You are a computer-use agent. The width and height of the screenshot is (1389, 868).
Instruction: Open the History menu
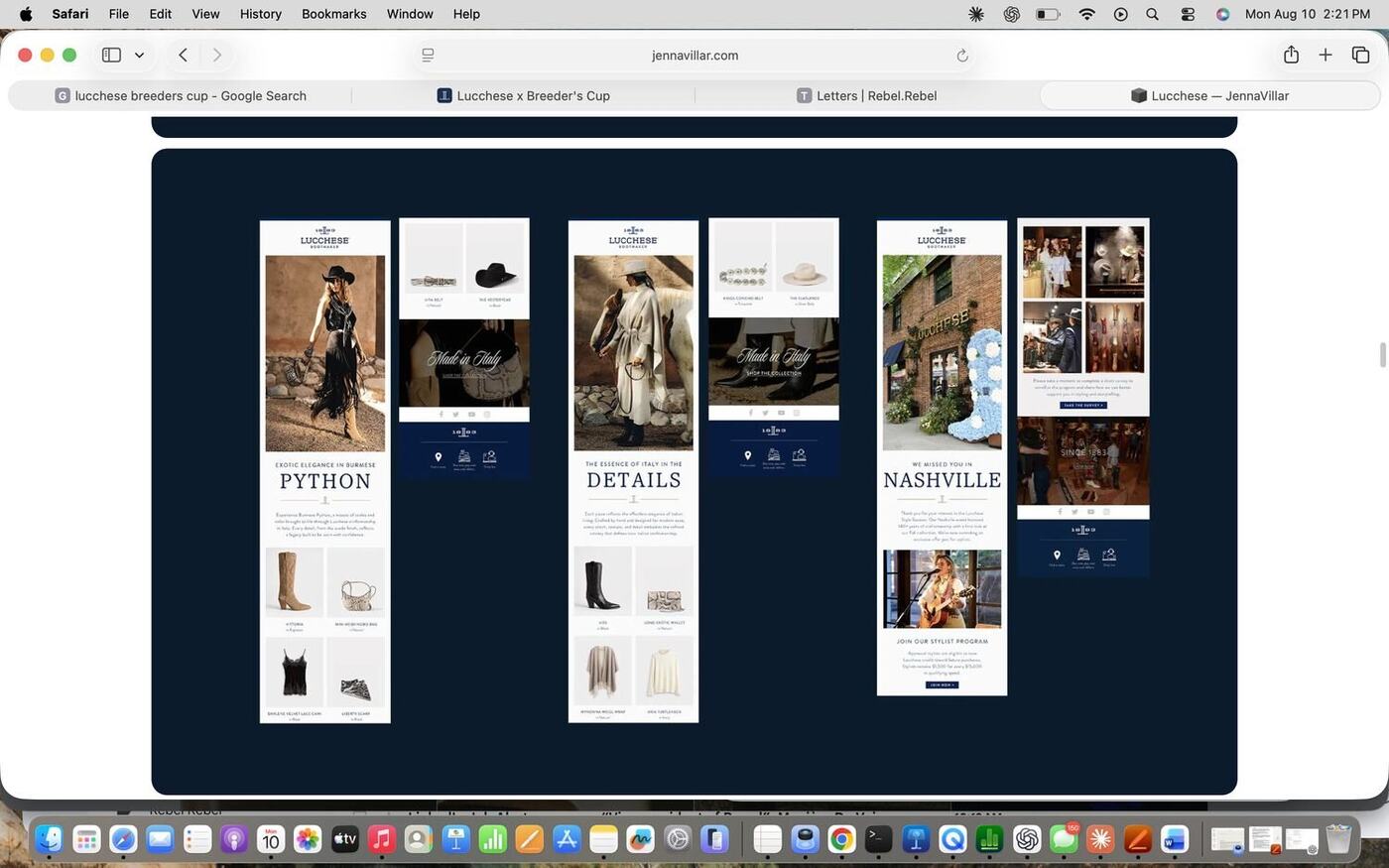pos(260,14)
